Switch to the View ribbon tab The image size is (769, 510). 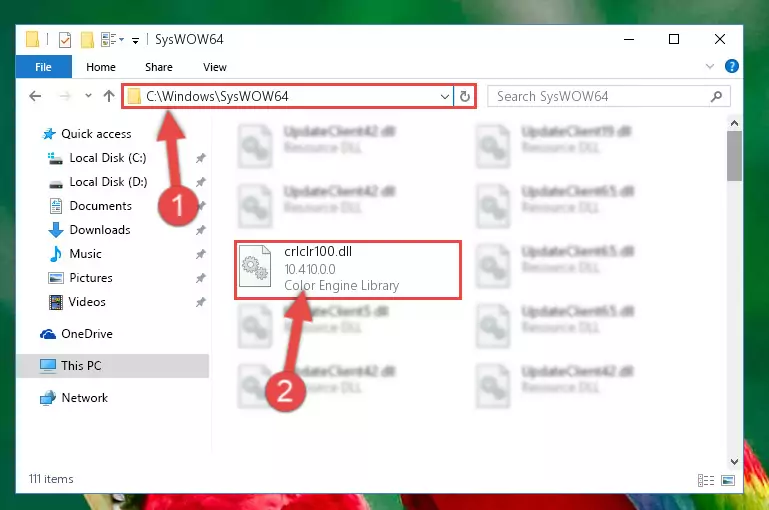(215, 67)
